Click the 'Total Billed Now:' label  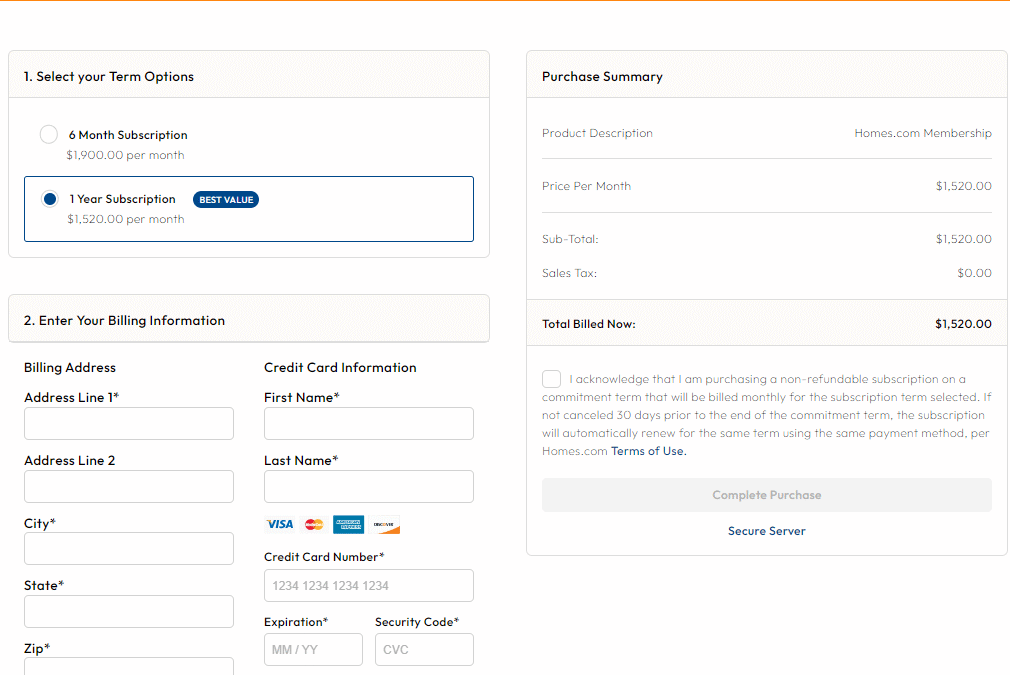tap(589, 323)
